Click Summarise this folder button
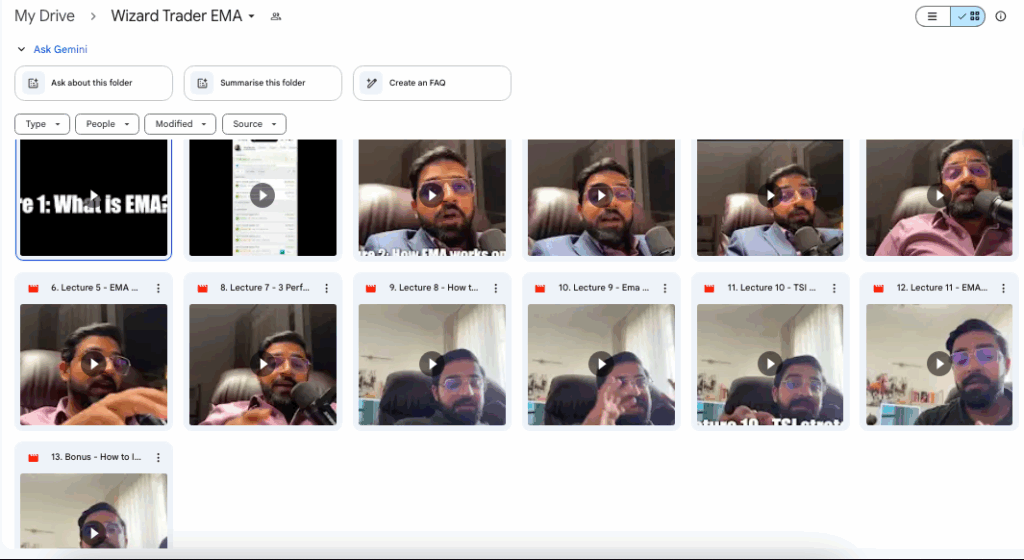Viewport: 1024px width, 560px height. [x=262, y=83]
